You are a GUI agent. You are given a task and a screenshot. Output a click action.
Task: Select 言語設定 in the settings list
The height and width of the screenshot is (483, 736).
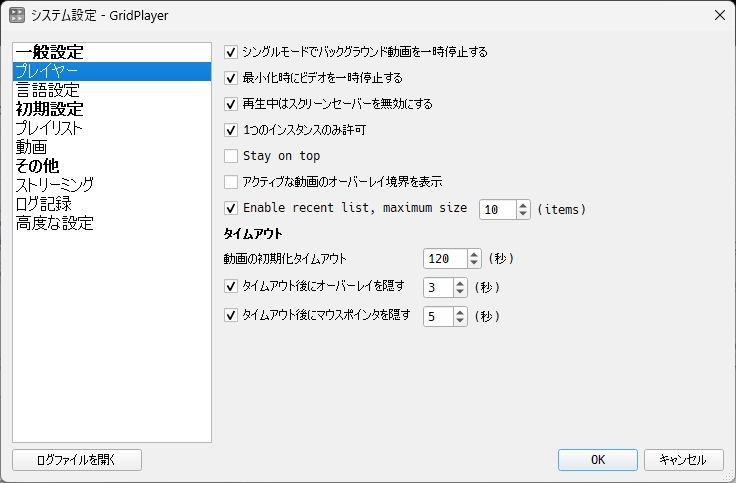(46, 90)
